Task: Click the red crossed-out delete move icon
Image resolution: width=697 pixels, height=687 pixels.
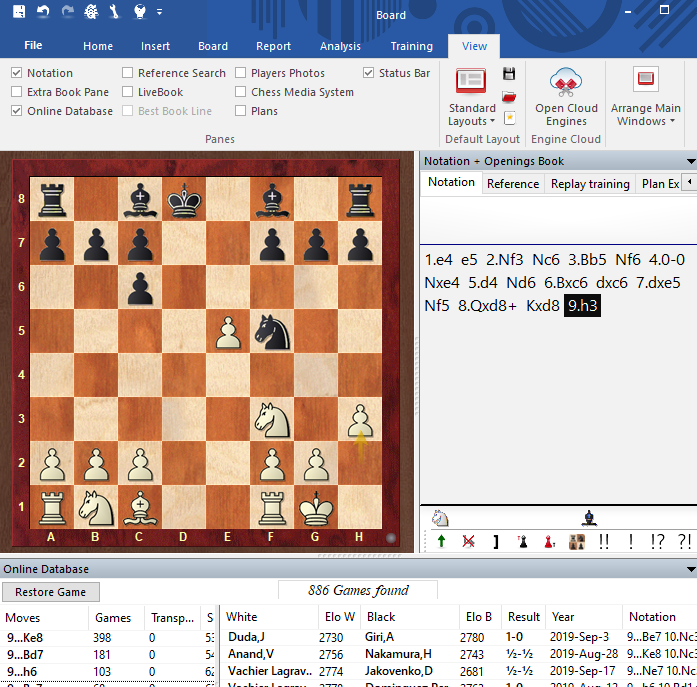Action: click(468, 541)
